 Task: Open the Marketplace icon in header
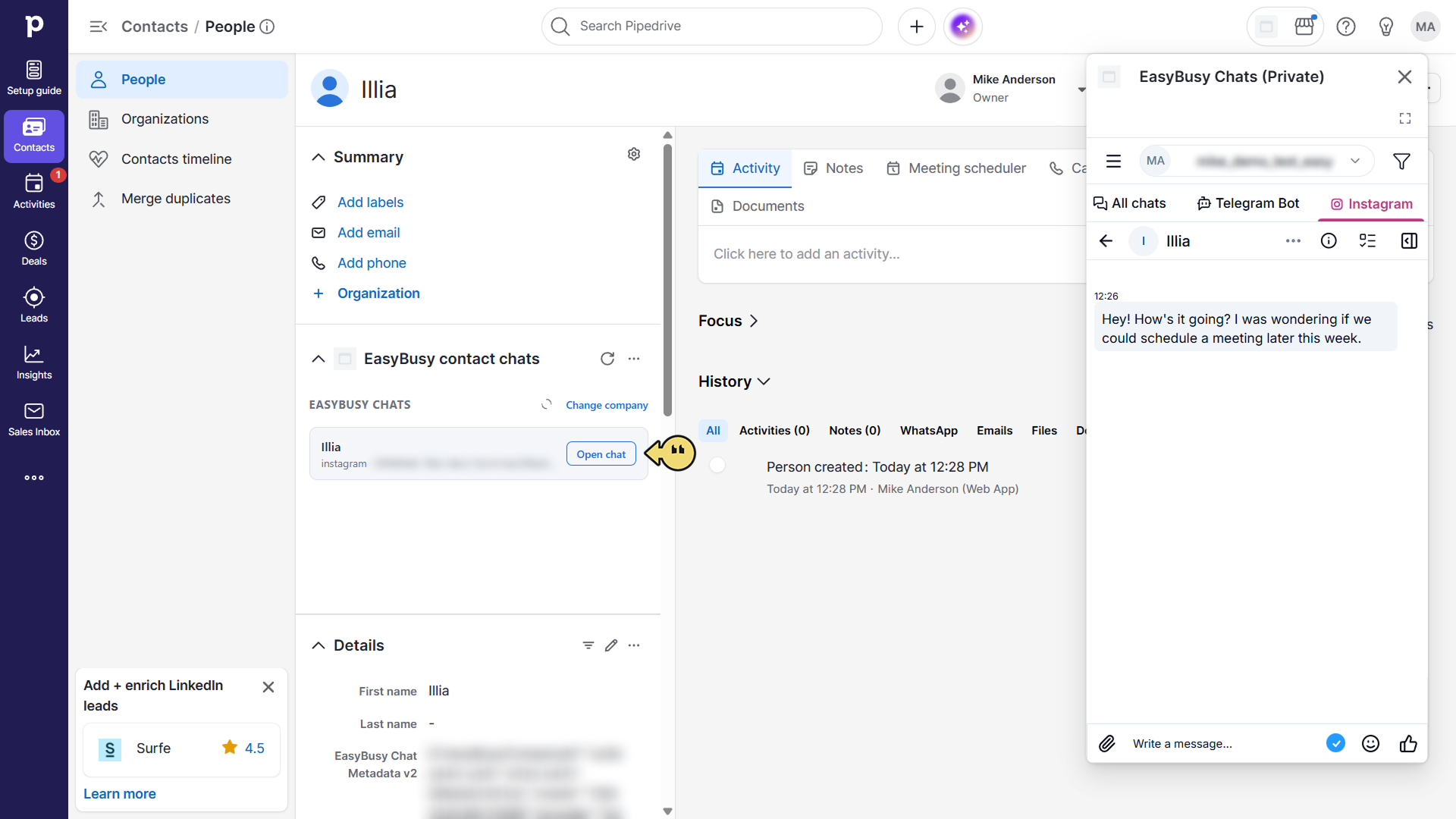coord(1304,27)
